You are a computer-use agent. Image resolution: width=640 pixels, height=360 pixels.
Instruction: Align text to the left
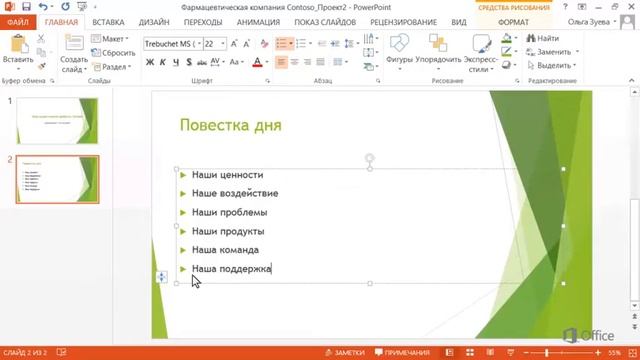pos(281,62)
